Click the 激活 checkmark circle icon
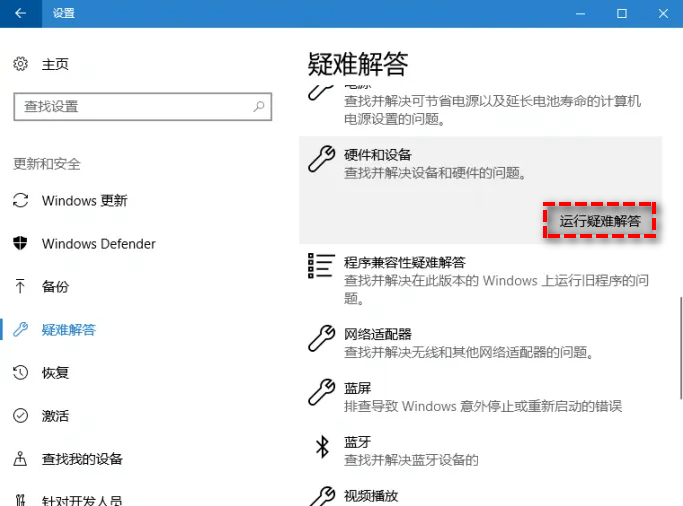 point(20,415)
